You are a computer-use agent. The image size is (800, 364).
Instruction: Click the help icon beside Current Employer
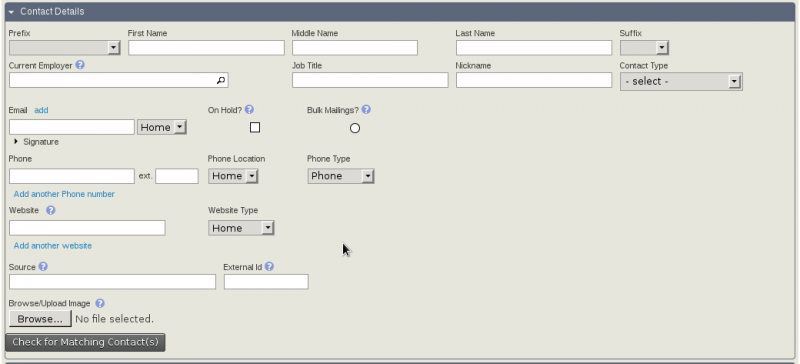80,65
